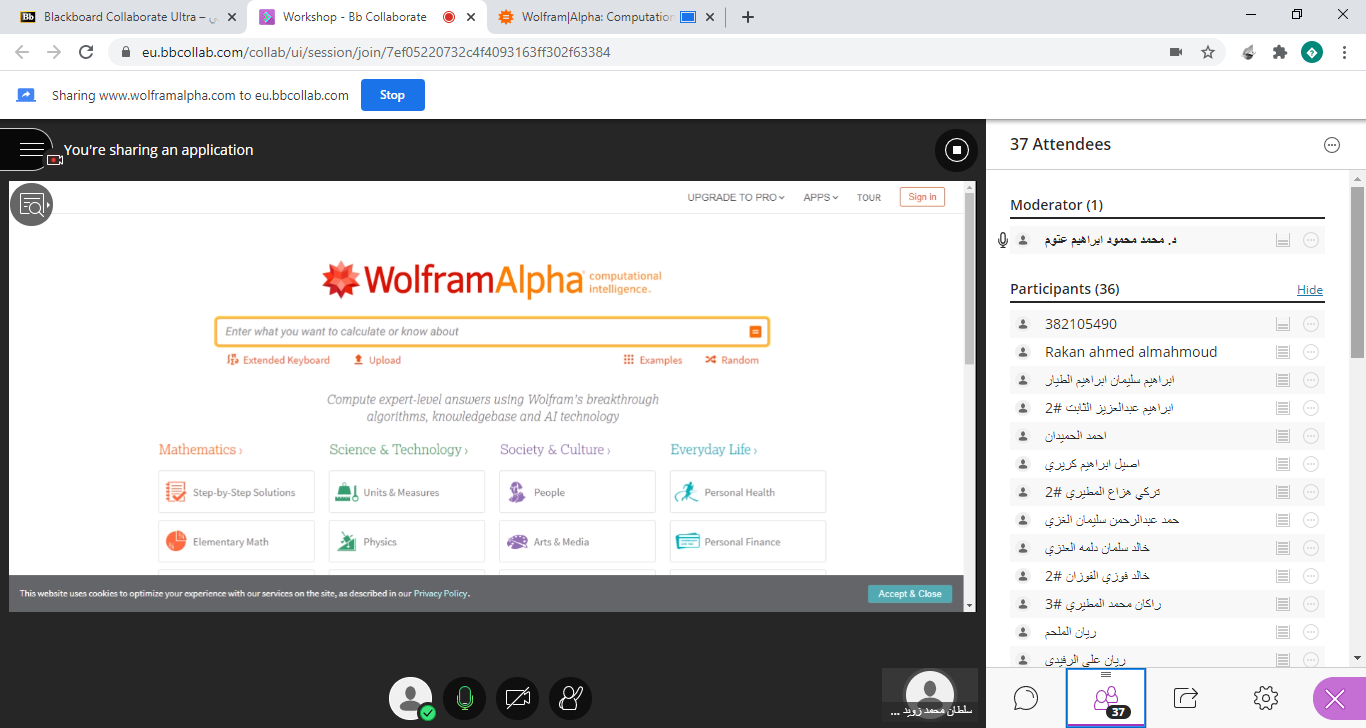Select participant row احمد الحميدان
Screen dimensions: 1366x728
[x=1167, y=436]
